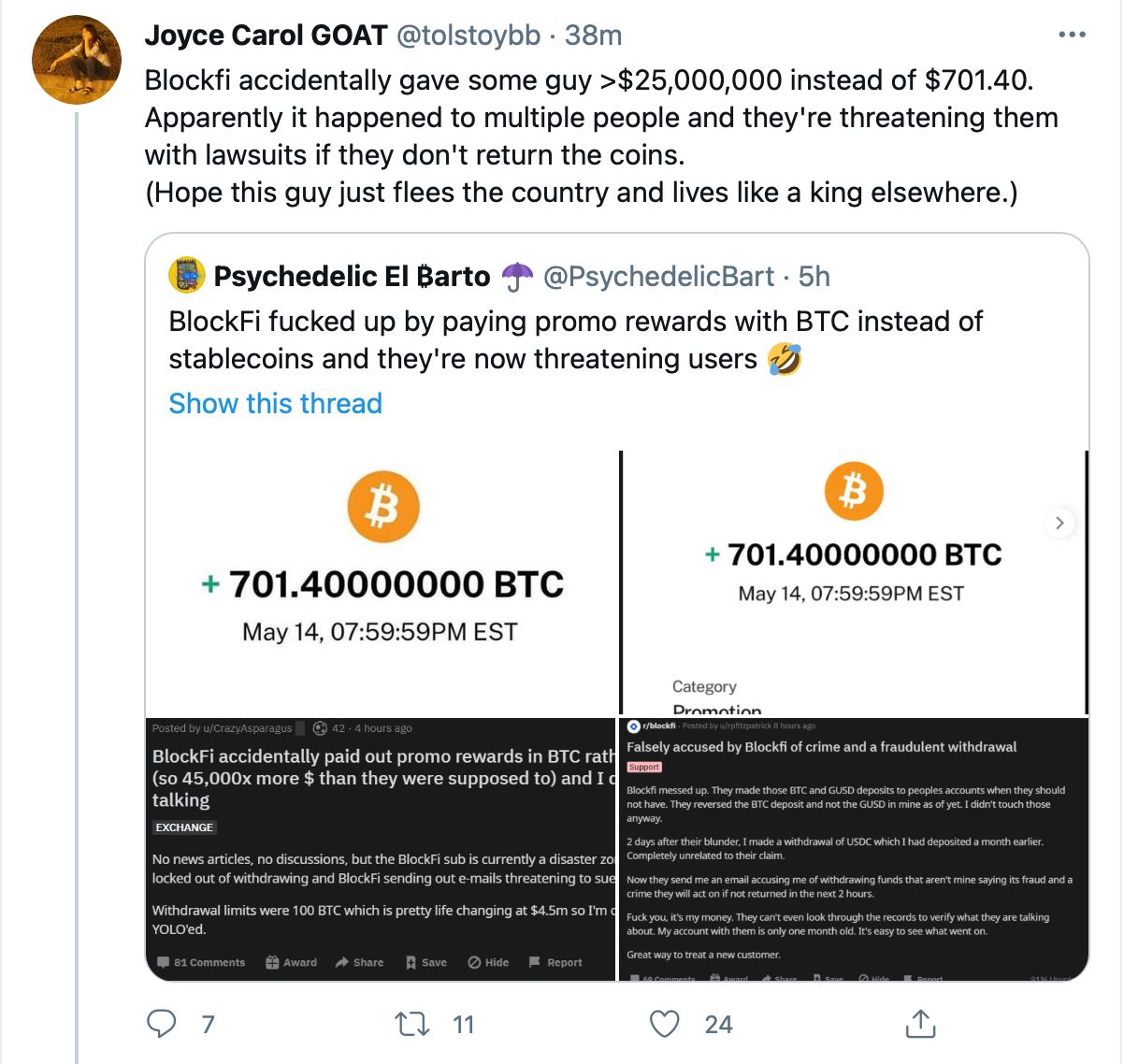Click the Psychedelic El Barto name
Screen dimensions: 1124x1064
click(x=352, y=276)
